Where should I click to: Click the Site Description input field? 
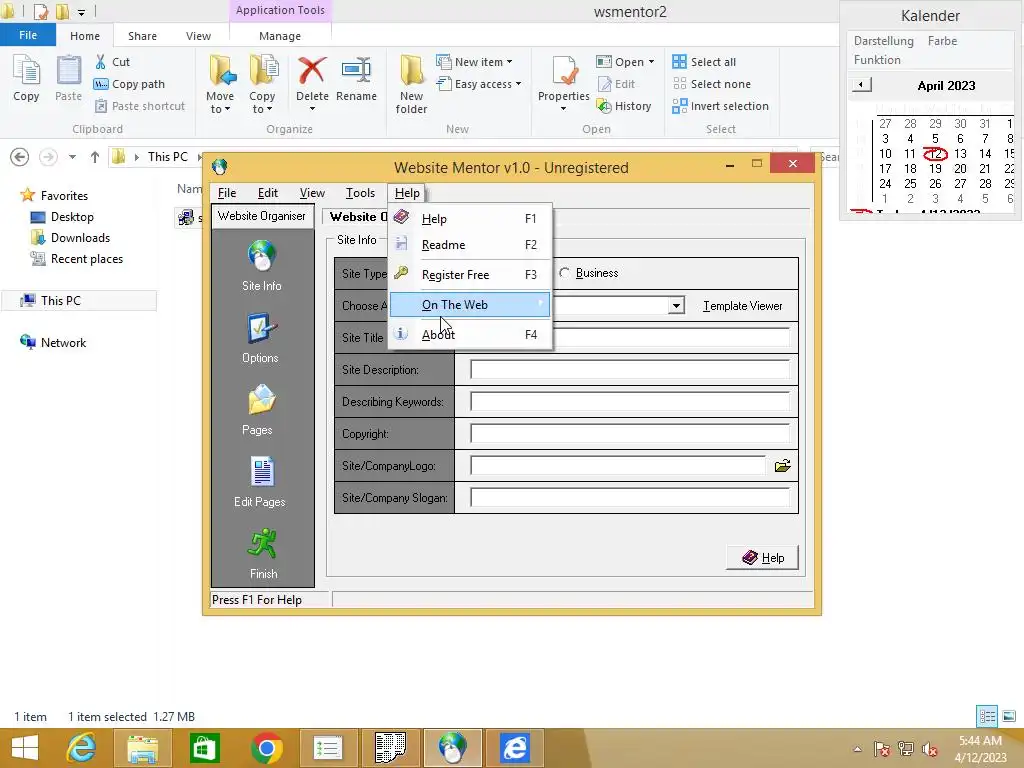(x=630, y=370)
